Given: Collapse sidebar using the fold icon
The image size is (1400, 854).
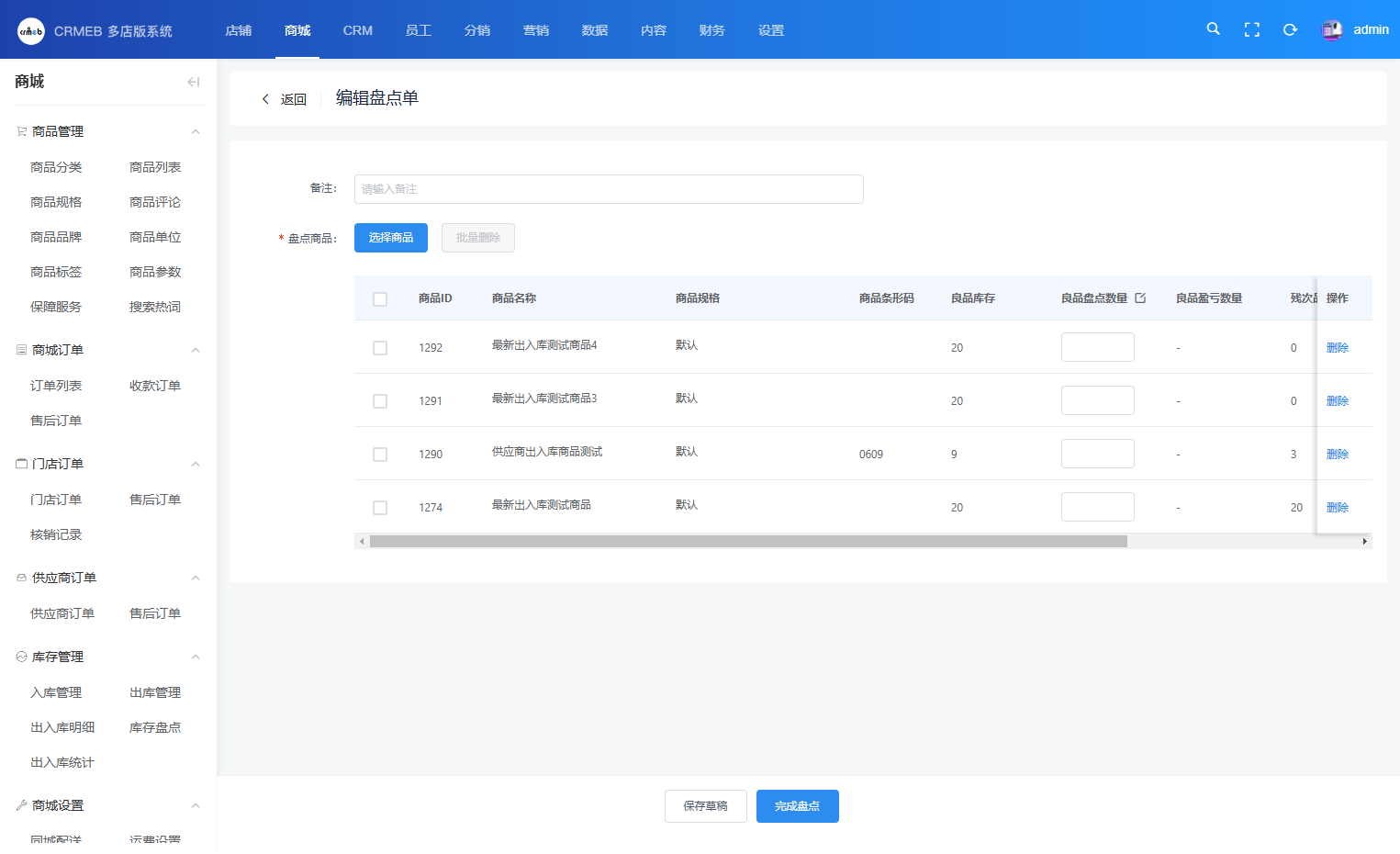Looking at the screenshot, I should [x=193, y=82].
